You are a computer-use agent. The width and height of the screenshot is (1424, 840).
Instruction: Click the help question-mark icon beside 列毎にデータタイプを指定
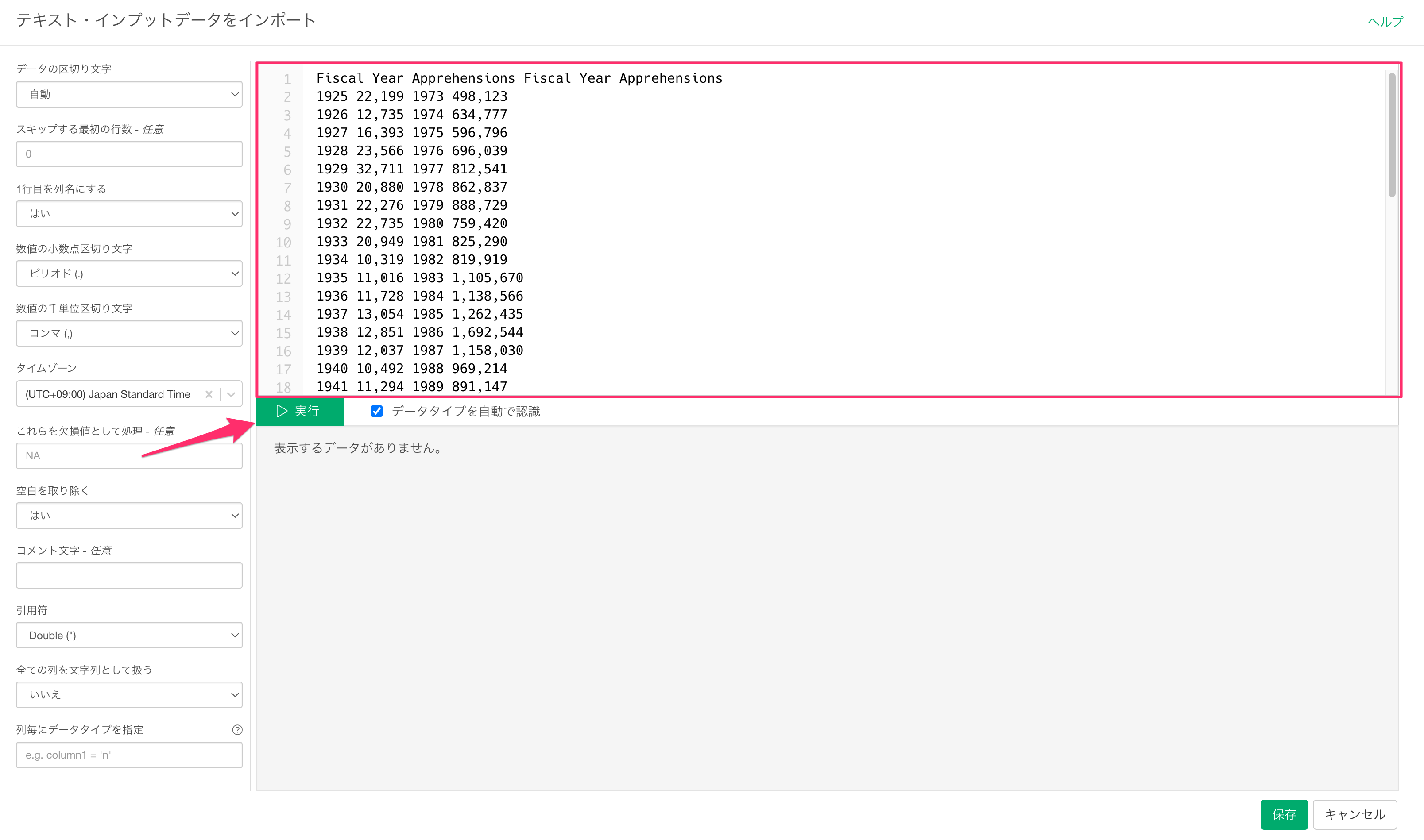point(237,730)
